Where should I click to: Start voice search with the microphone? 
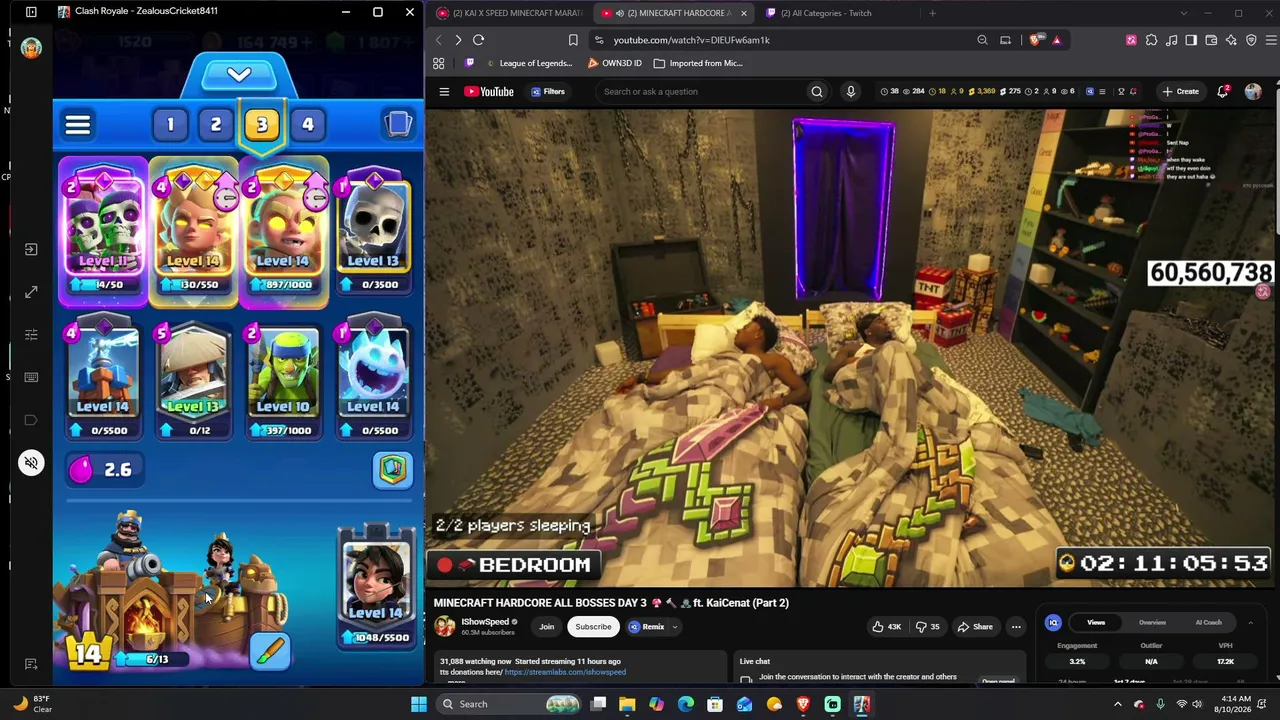point(851,92)
